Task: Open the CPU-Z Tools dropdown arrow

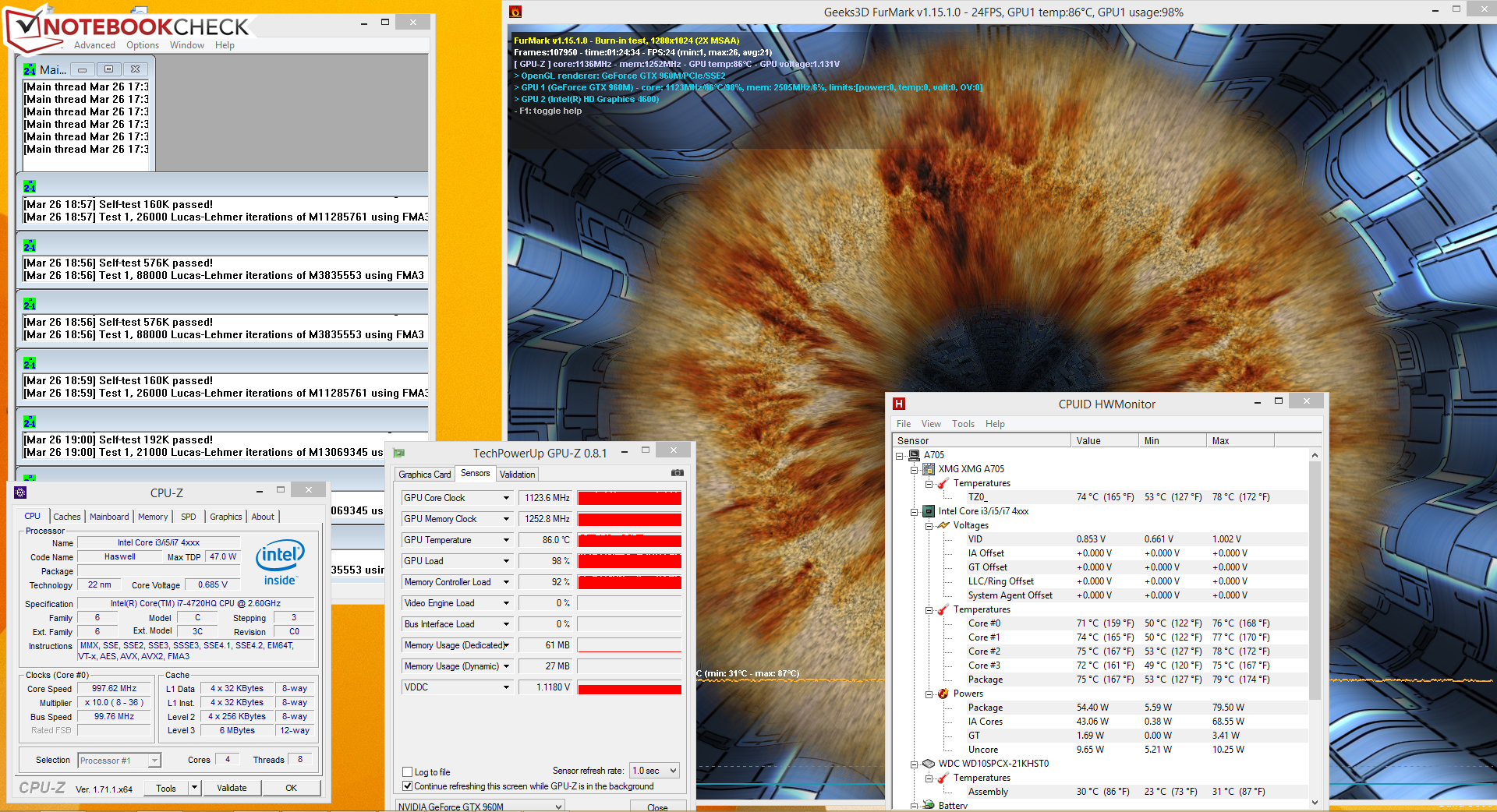Action: pos(194,788)
